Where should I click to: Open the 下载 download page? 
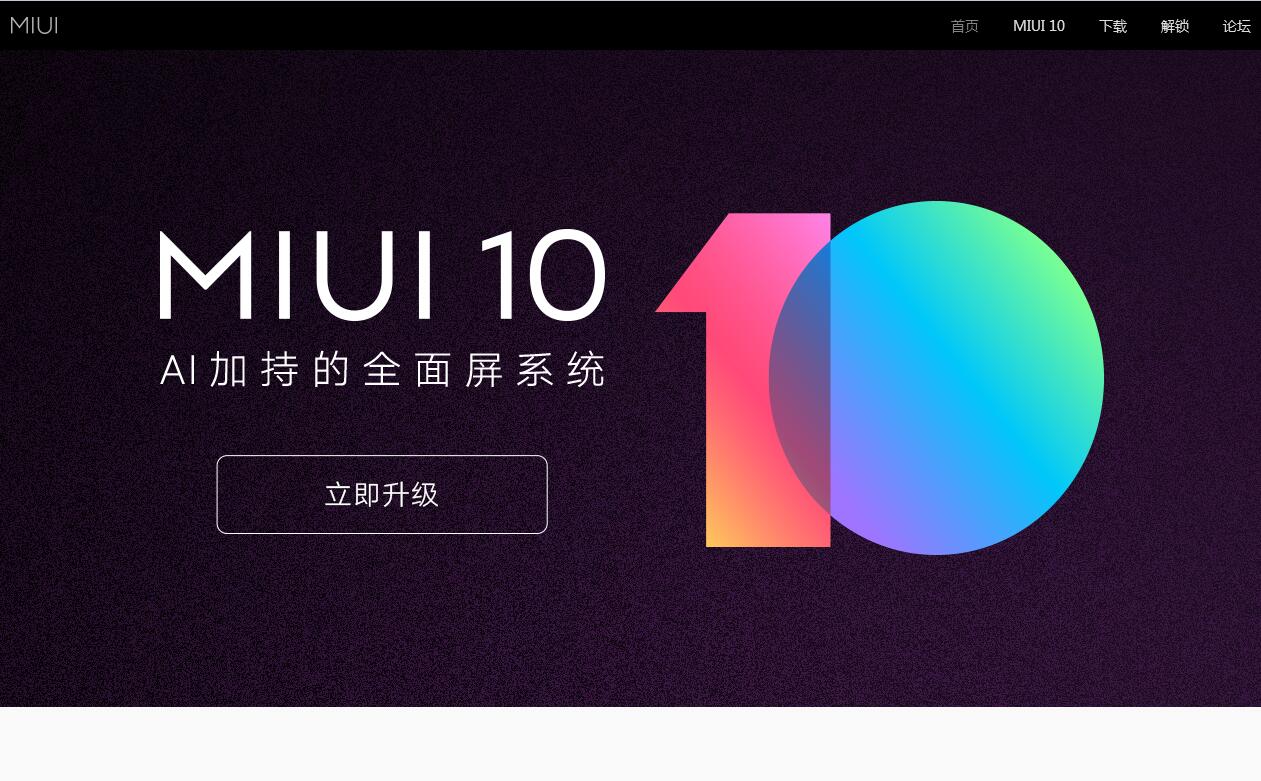click(x=1112, y=26)
